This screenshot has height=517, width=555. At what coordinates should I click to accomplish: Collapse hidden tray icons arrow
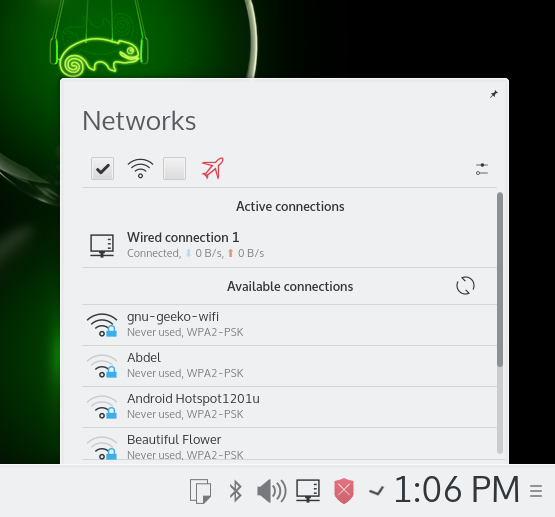click(x=376, y=491)
